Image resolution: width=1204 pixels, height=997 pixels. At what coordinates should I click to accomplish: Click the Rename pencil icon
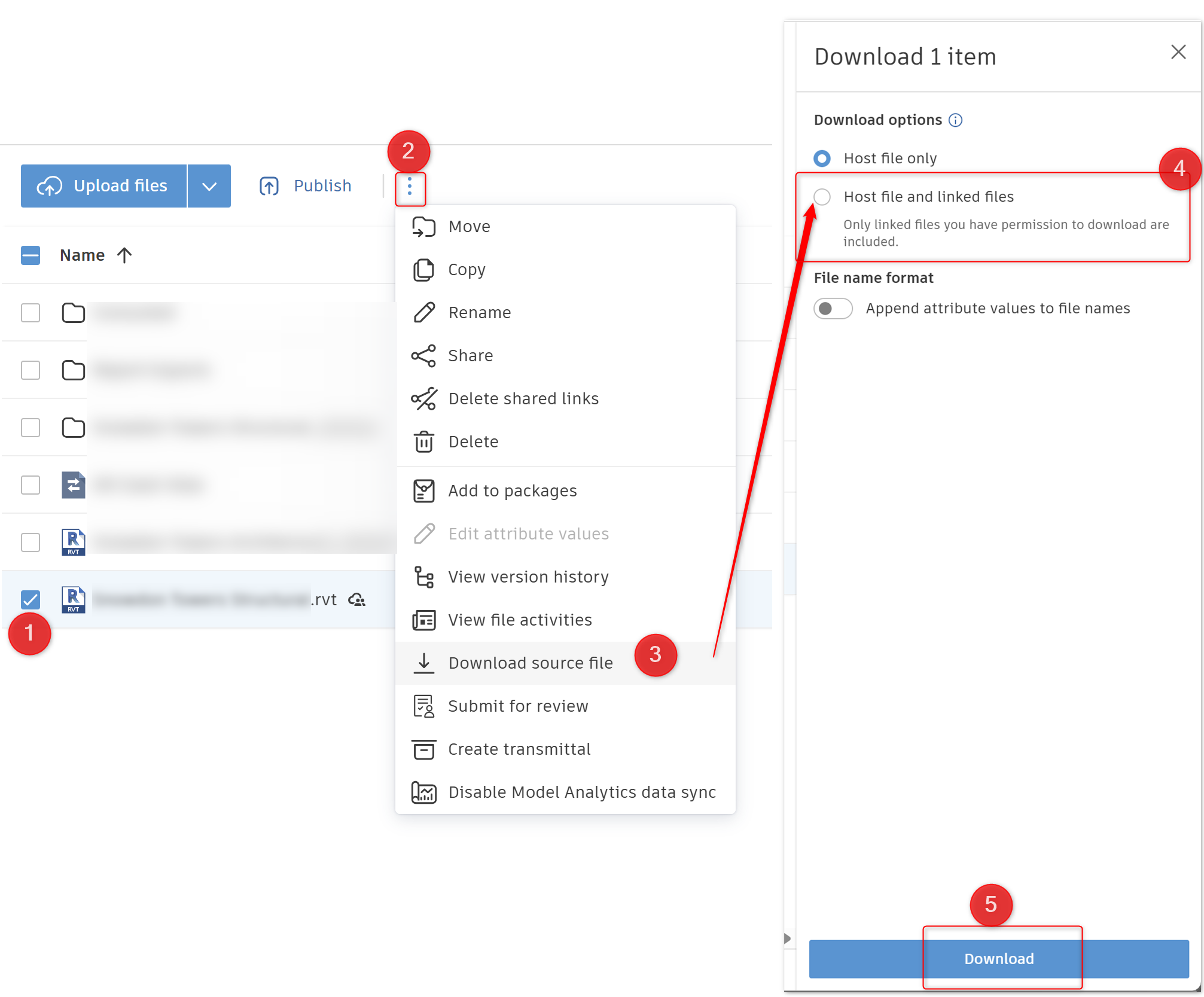(x=424, y=313)
